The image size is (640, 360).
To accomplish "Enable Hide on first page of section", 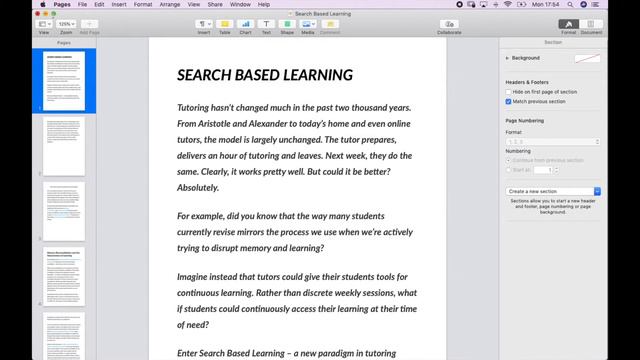I will [508, 92].
